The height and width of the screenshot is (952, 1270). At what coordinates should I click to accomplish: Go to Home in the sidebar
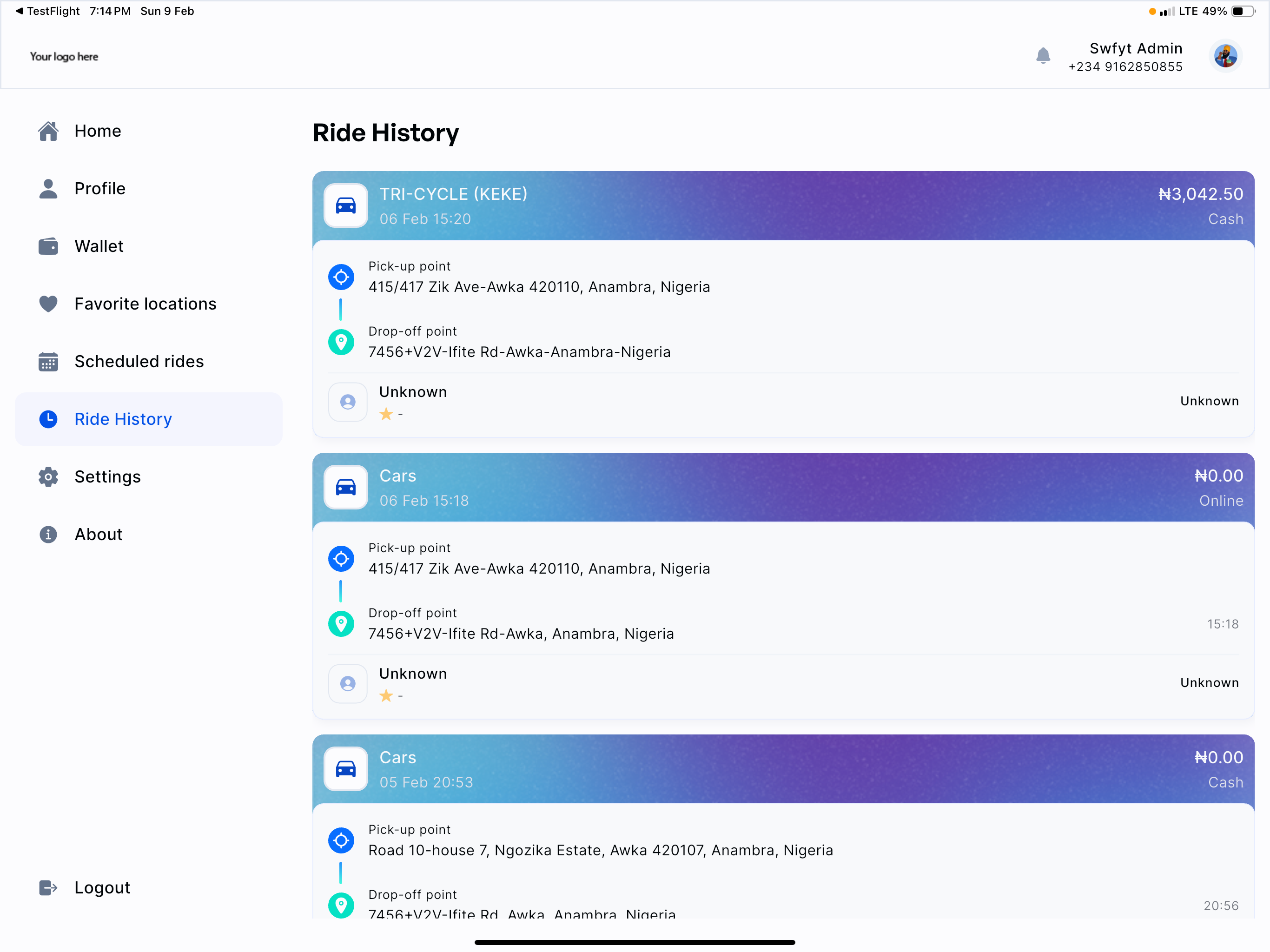point(148,131)
